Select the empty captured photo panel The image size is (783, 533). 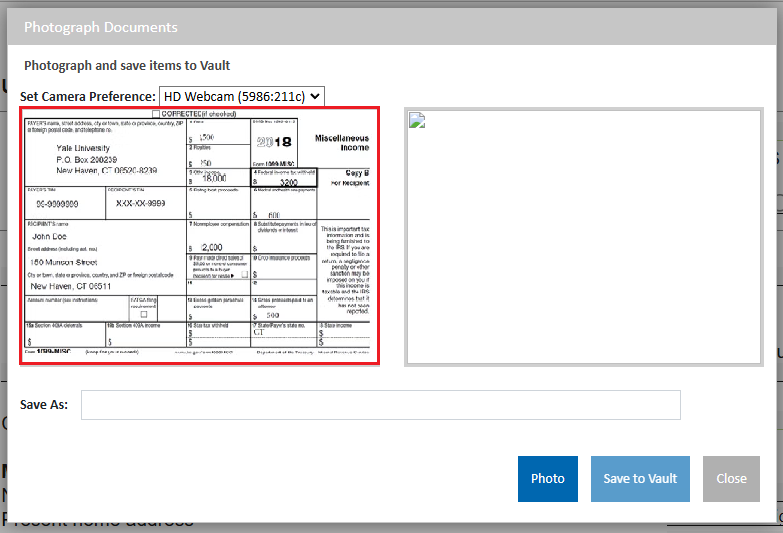(x=583, y=237)
